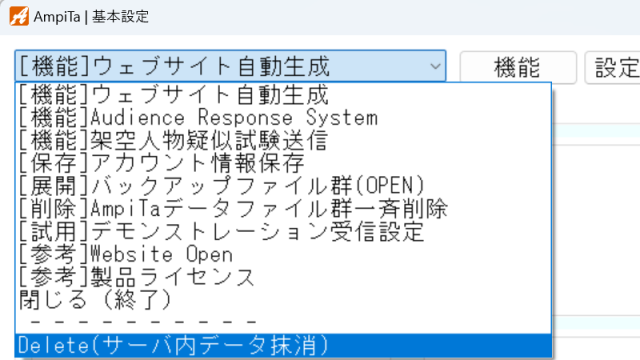
Task: Pick [参考]製品ライセンス list entry
Action: coord(283,278)
